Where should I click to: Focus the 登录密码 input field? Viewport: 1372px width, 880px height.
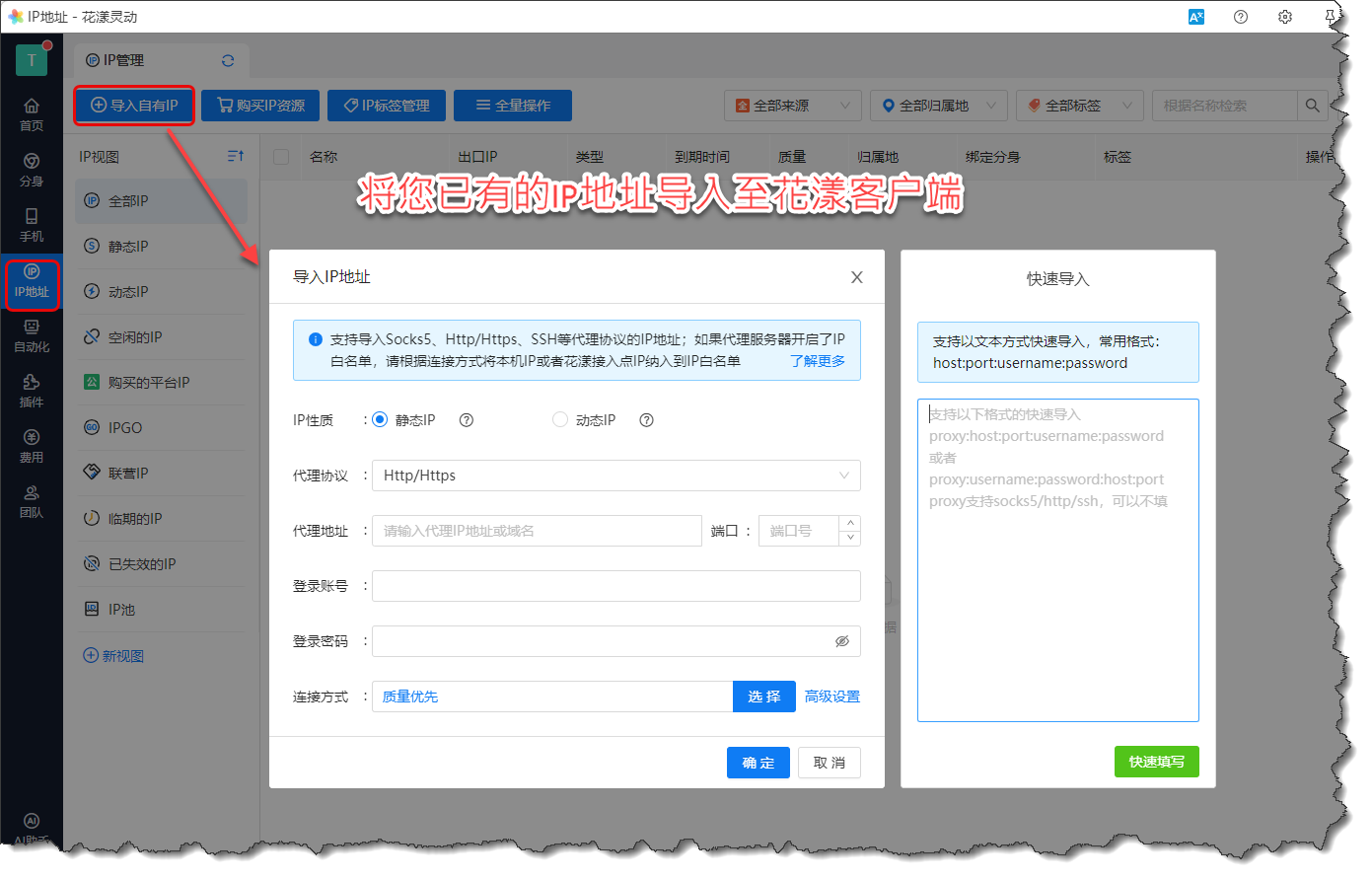[616, 641]
